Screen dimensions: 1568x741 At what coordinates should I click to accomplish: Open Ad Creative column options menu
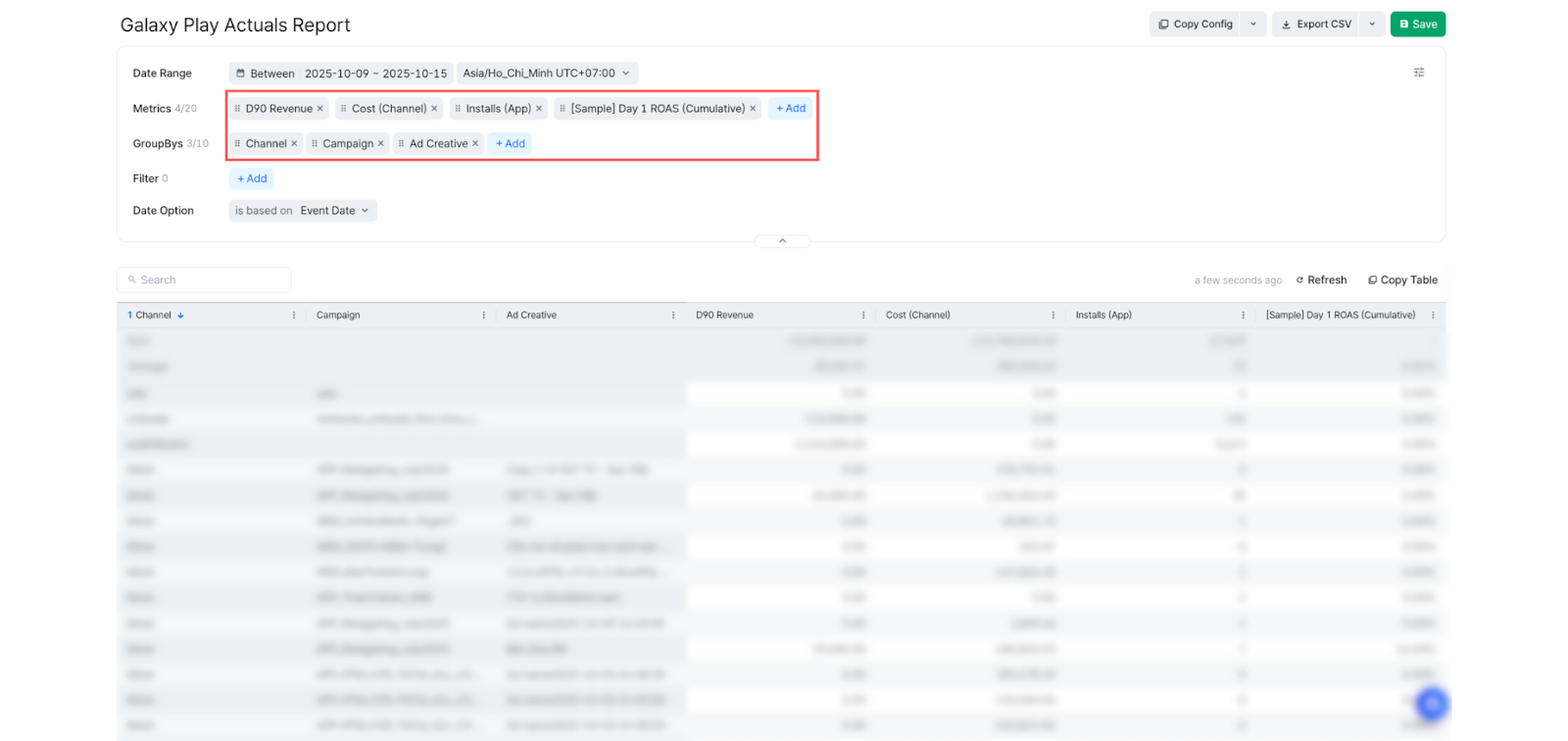point(673,316)
